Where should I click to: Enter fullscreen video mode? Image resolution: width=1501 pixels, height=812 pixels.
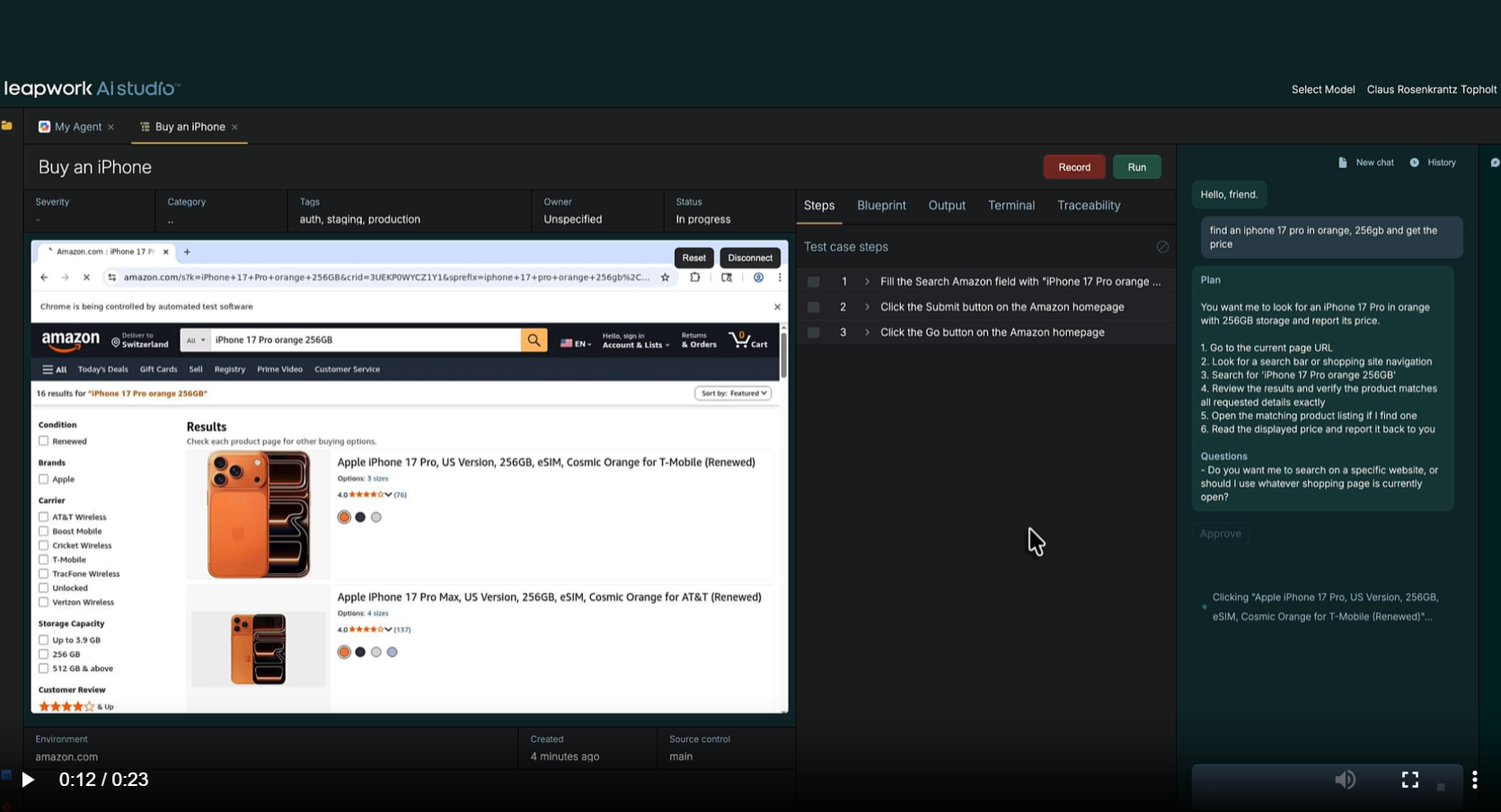click(1409, 780)
